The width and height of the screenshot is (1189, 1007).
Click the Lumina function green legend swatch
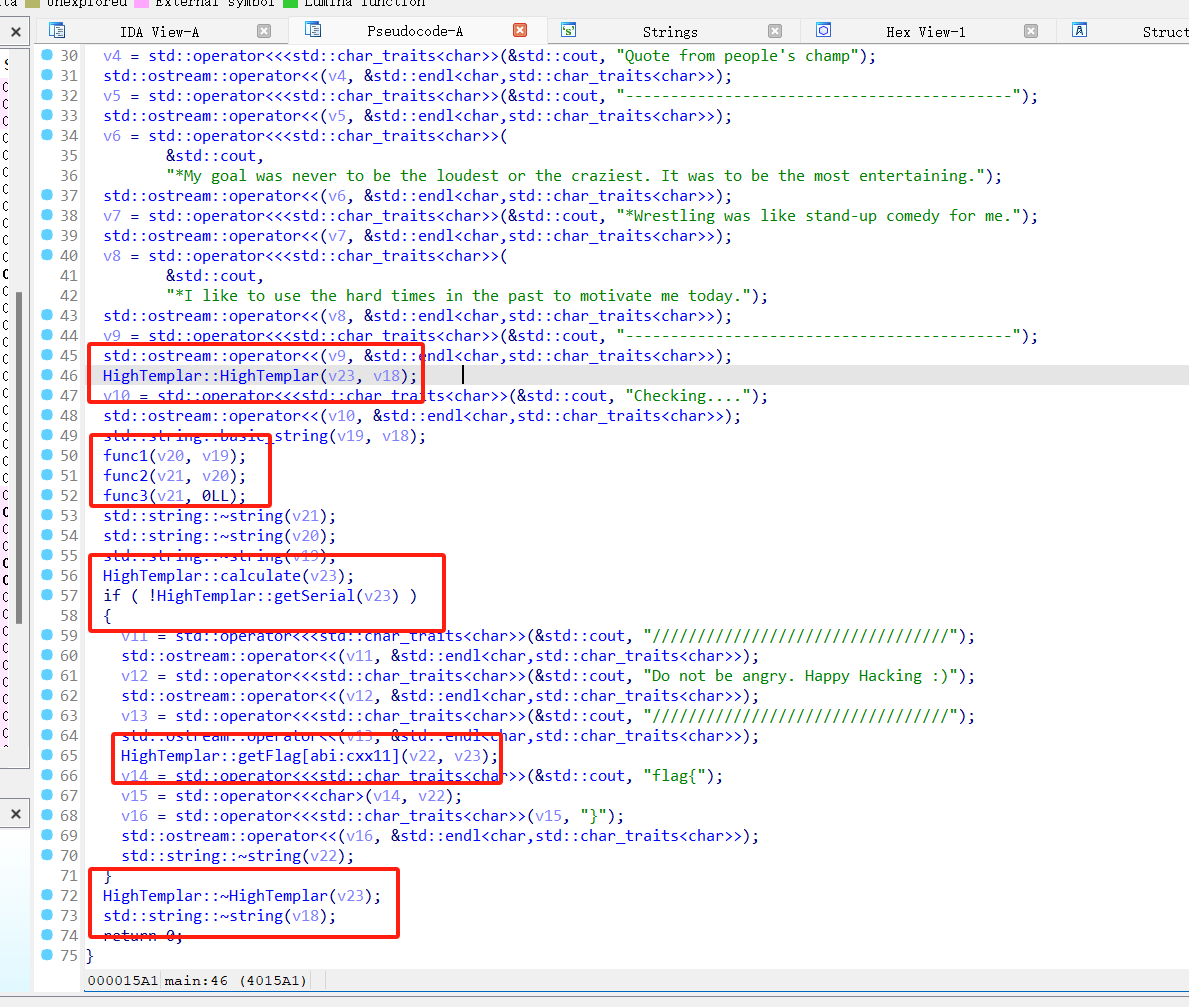pos(290,3)
